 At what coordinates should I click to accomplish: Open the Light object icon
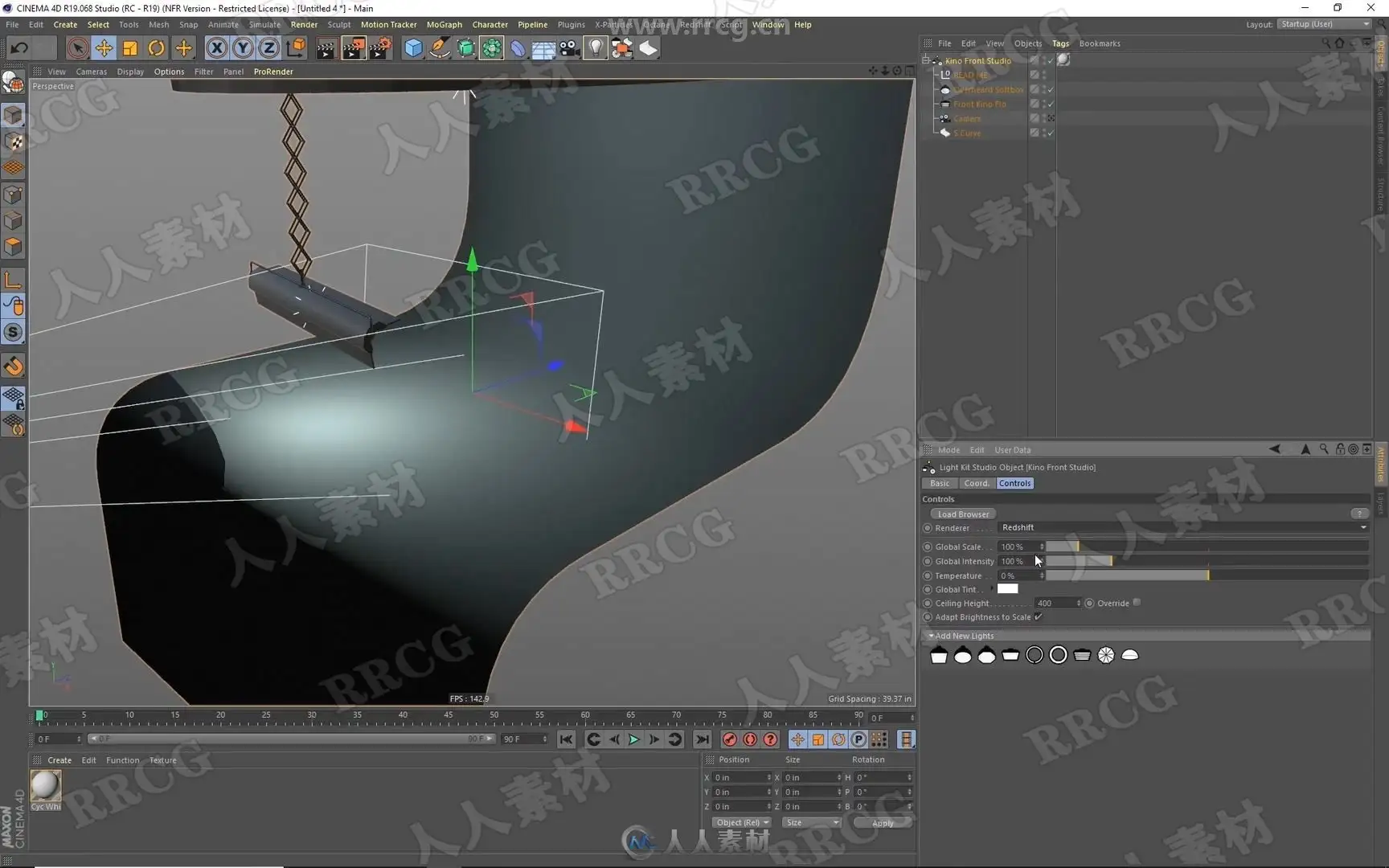[x=595, y=48]
